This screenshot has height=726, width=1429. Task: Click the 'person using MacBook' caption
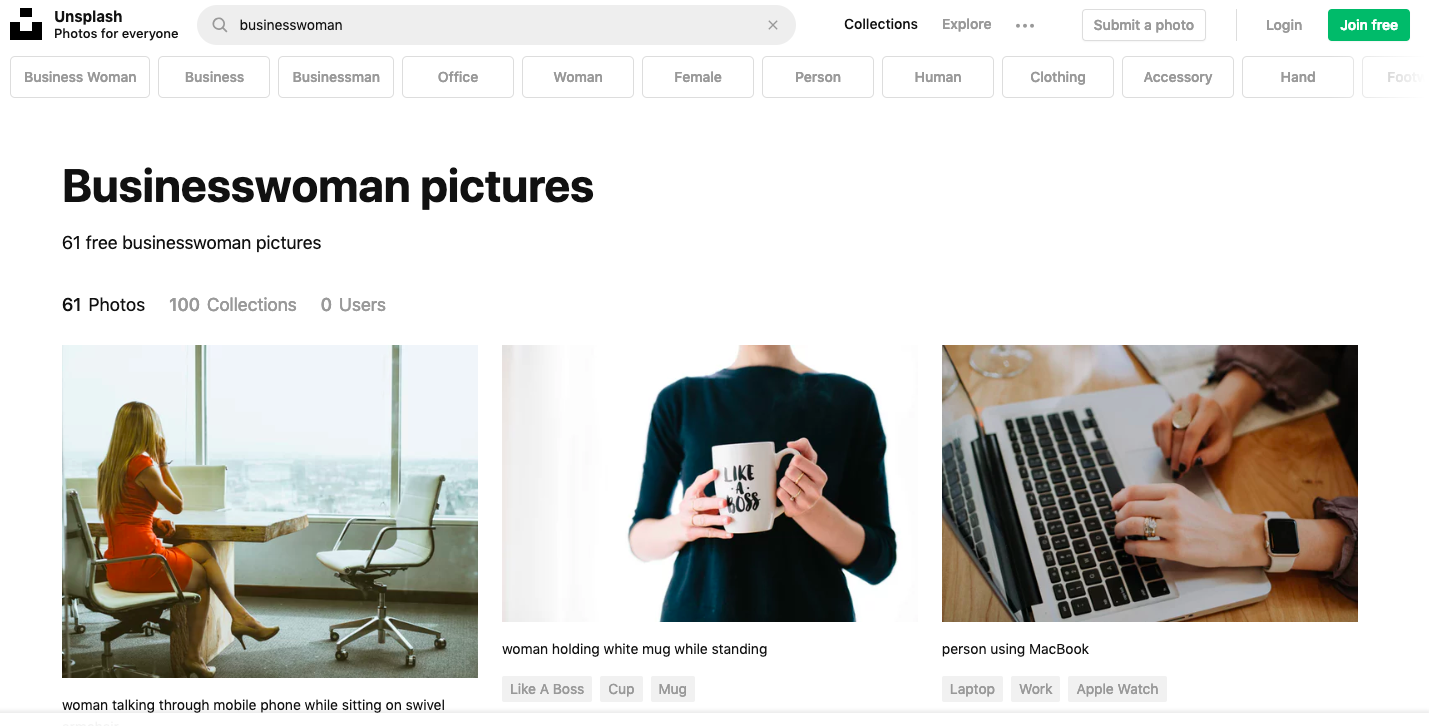(x=1015, y=649)
